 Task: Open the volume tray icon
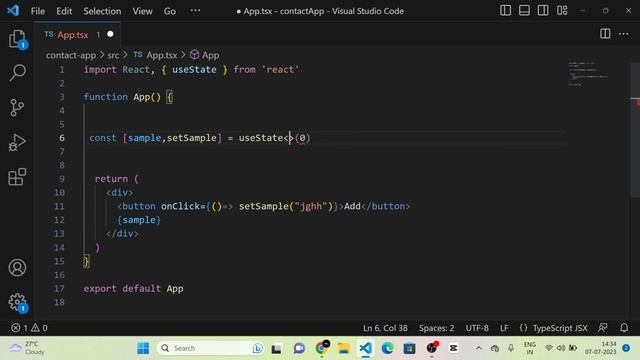(x=561, y=348)
